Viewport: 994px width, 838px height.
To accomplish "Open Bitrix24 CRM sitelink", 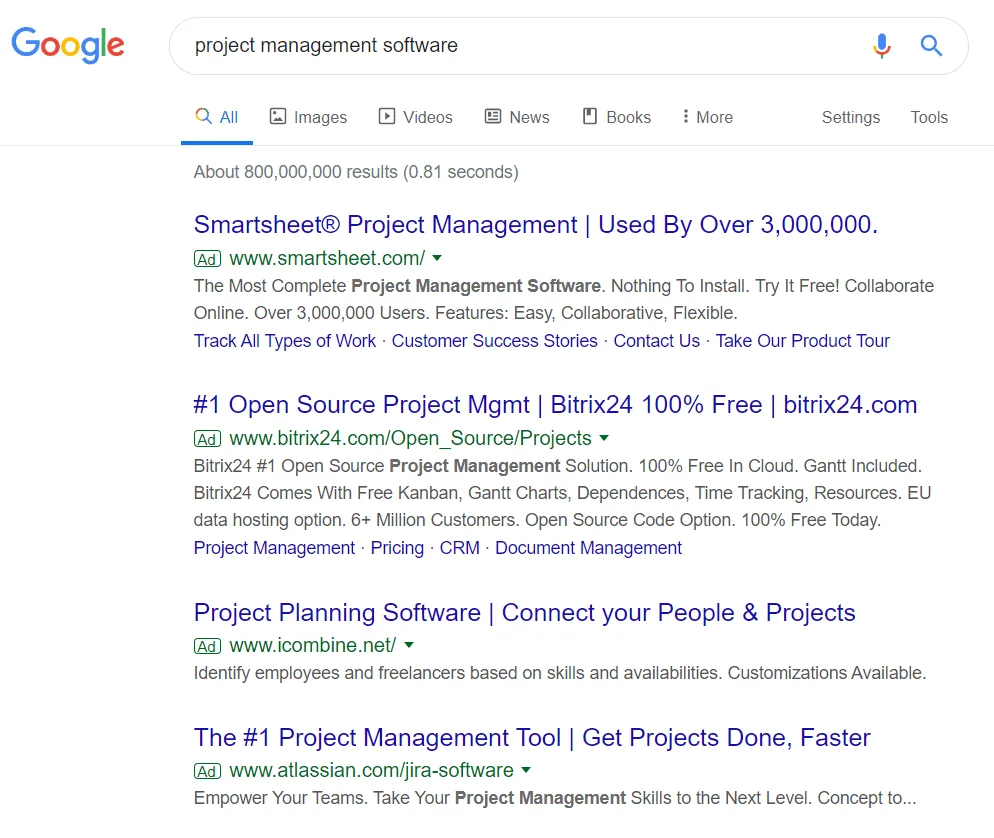I will click(x=460, y=548).
